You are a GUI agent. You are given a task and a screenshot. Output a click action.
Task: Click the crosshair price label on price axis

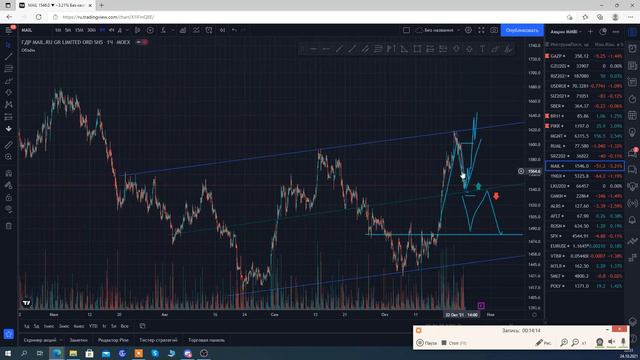click(534, 171)
